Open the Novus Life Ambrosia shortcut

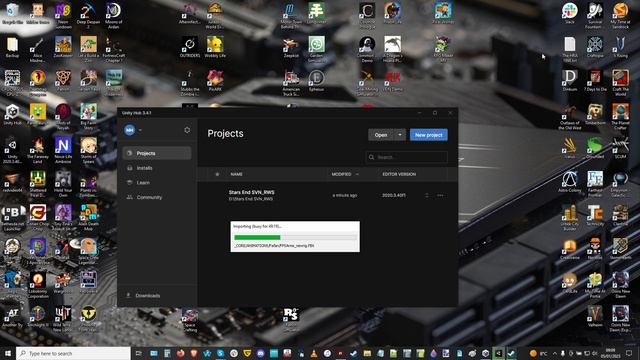click(63, 150)
